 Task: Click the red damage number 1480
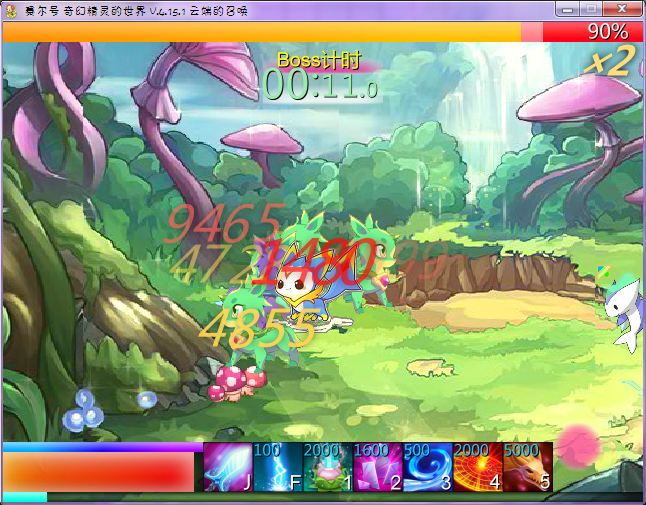(315, 263)
